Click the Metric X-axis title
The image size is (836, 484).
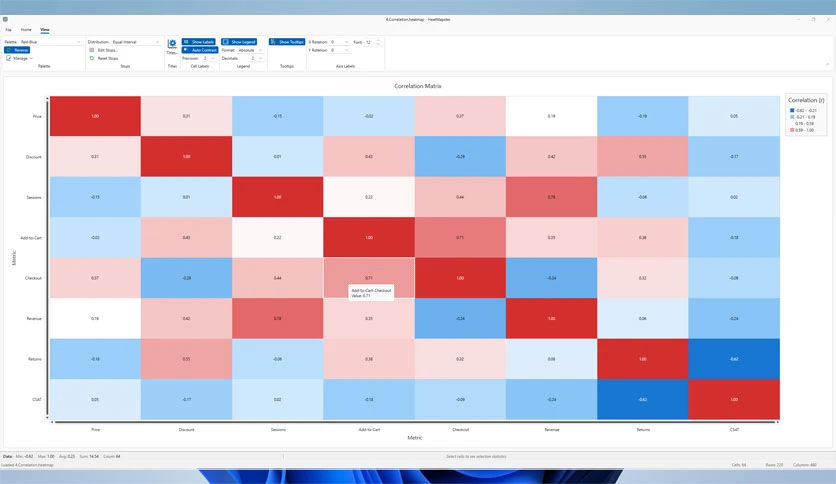415,438
